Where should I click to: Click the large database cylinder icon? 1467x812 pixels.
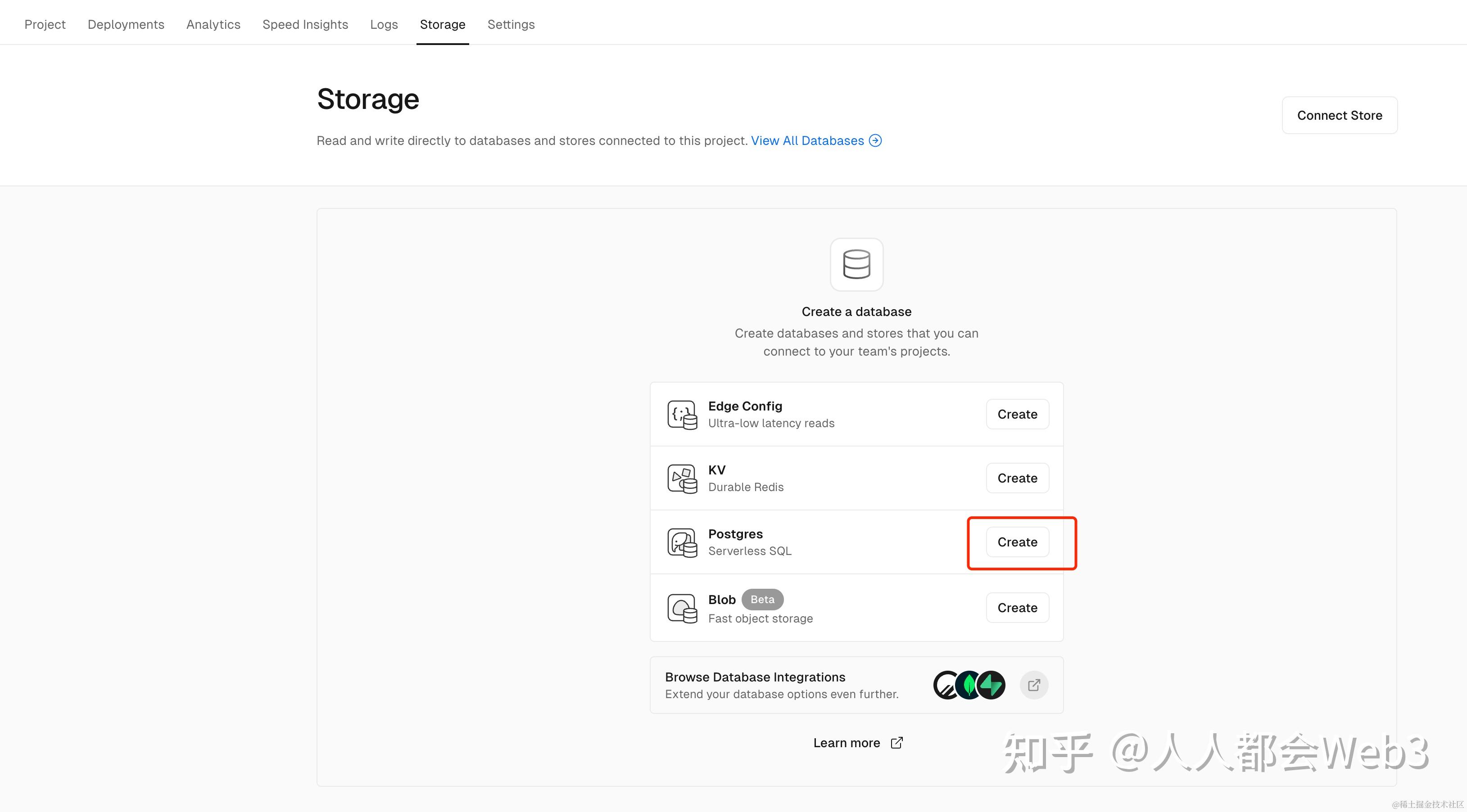(x=856, y=264)
